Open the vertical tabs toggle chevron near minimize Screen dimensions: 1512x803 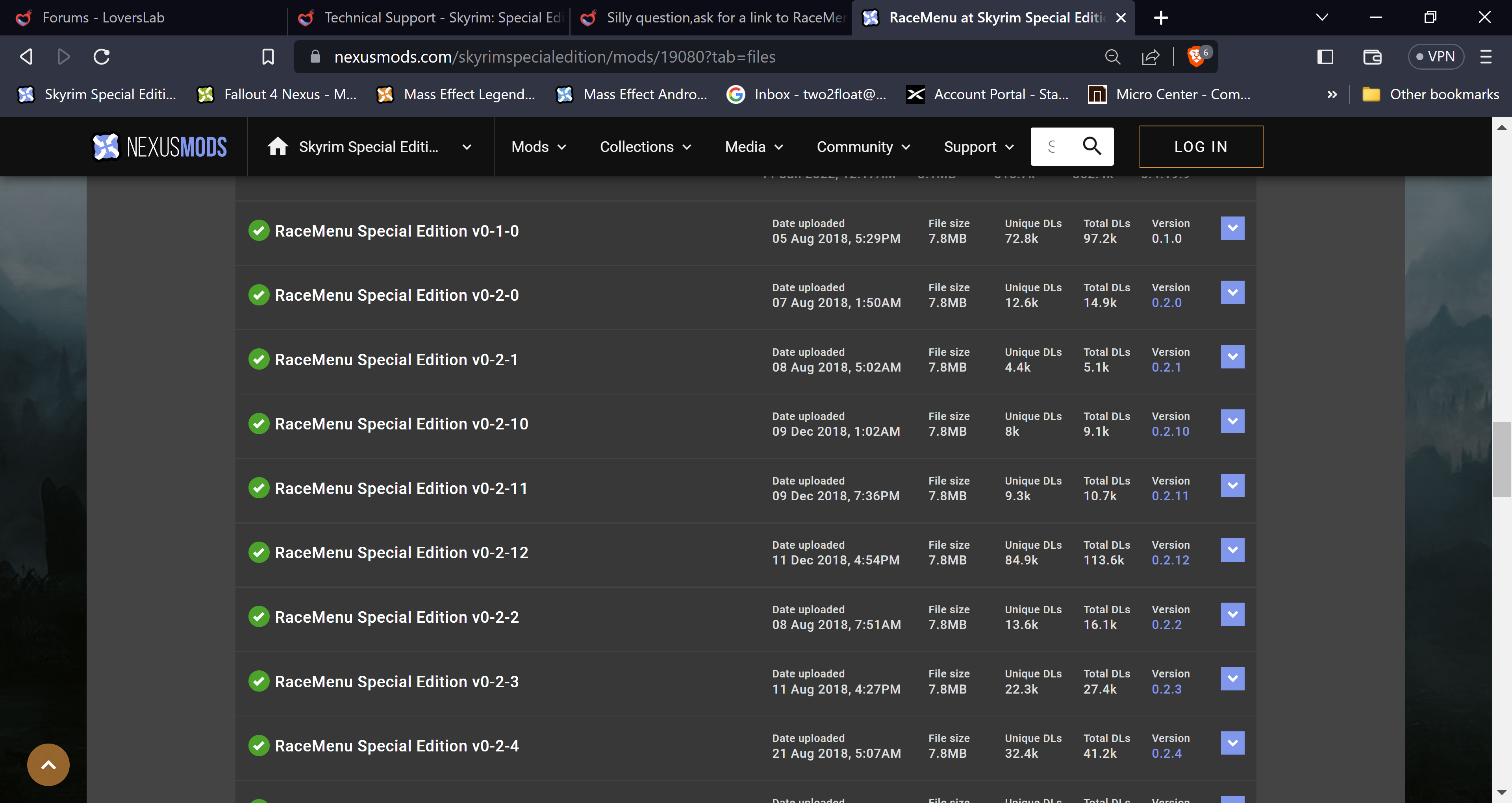tap(1322, 18)
